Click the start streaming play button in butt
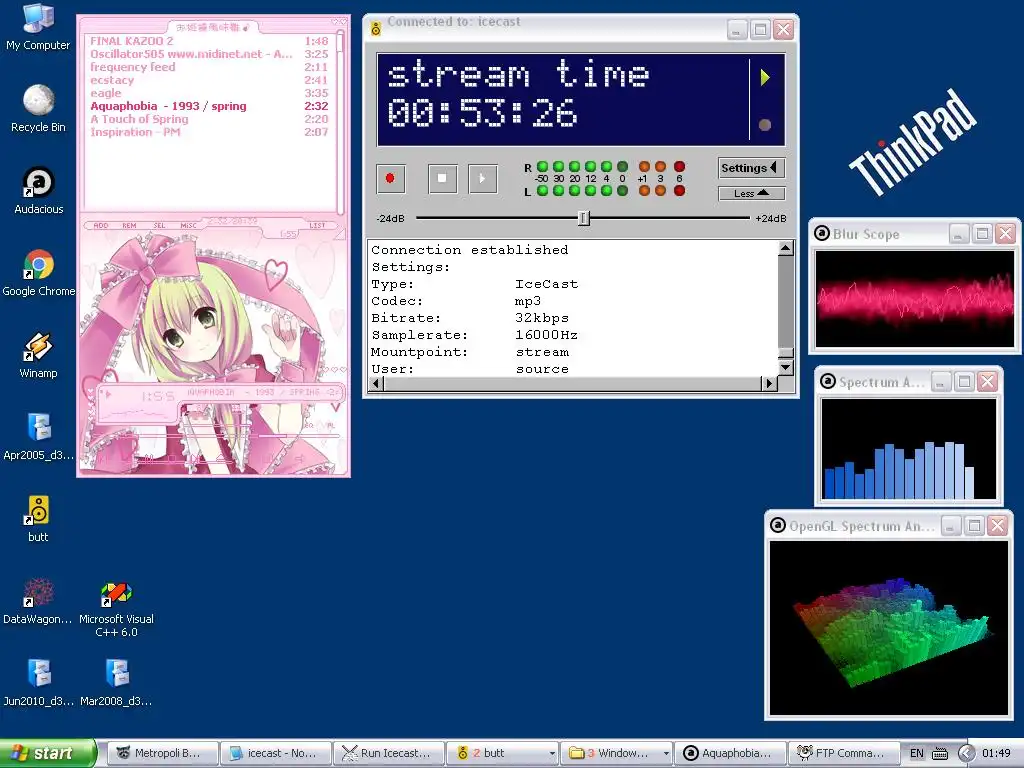 [x=483, y=178]
